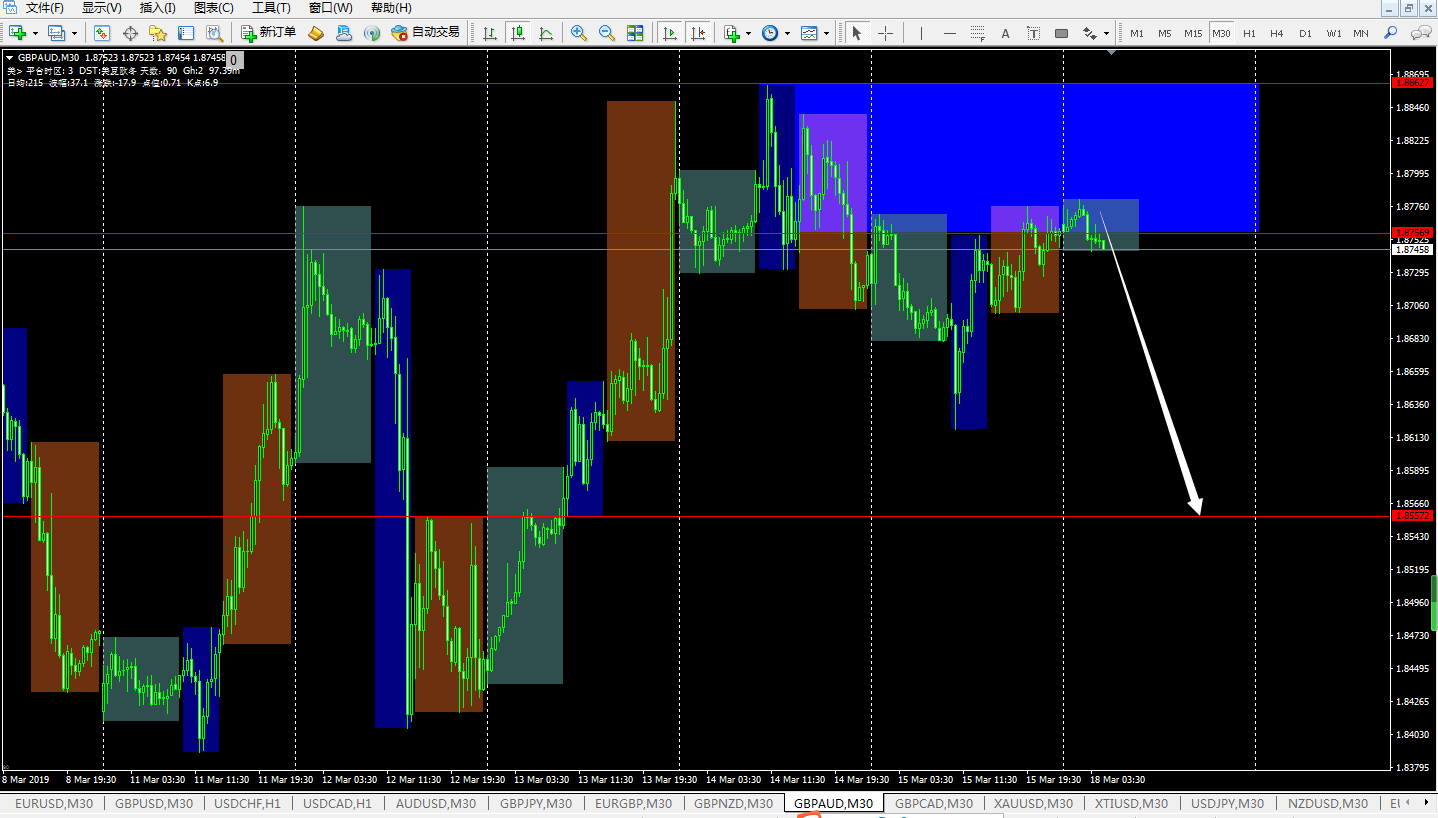The width and height of the screenshot is (1438, 818).
Task: Click the green vertical scrollbar at right edge
Action: [x=1434, y=602]
